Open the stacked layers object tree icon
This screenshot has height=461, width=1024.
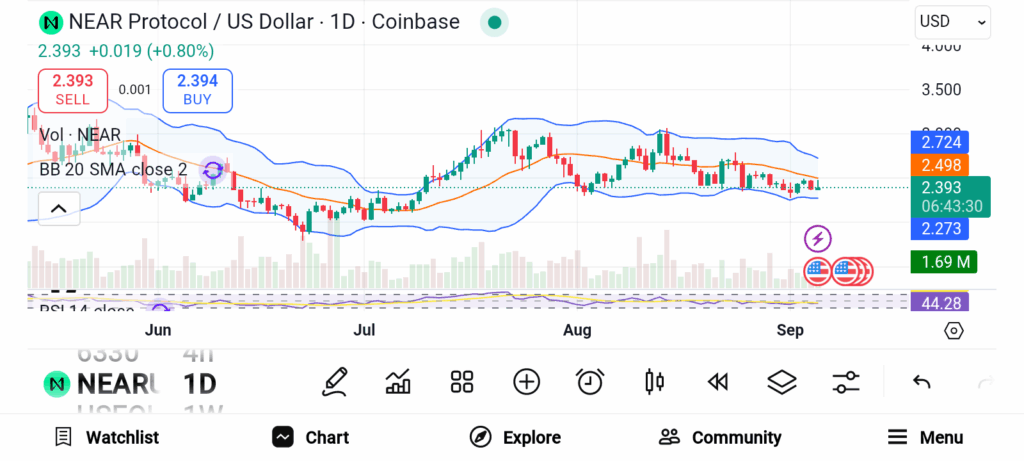point(782,382)
